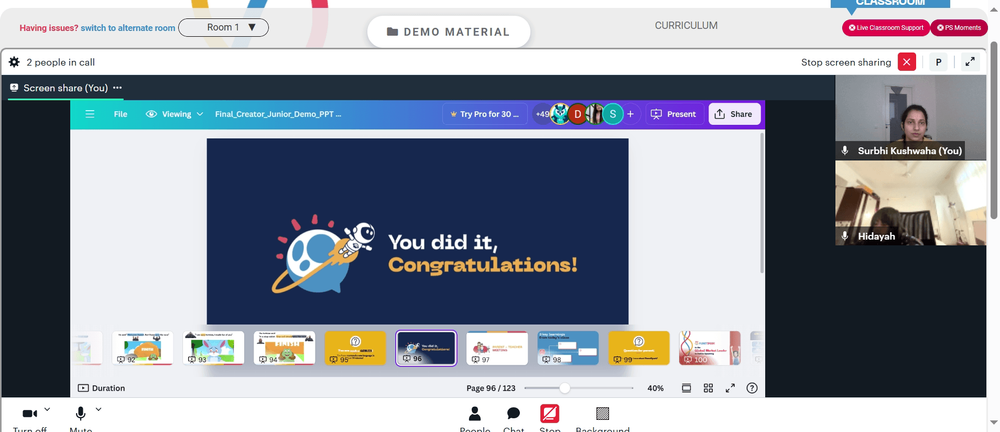
Task: Open Canva help question mark icon
Action: (x=752, y=388)
